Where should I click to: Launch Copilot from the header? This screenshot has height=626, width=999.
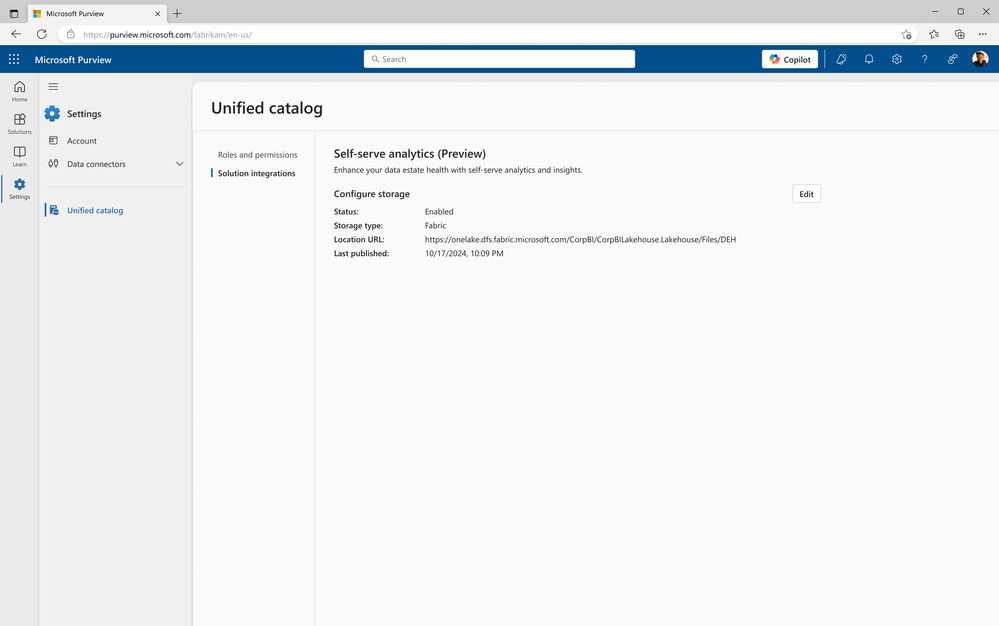point(790,59)
